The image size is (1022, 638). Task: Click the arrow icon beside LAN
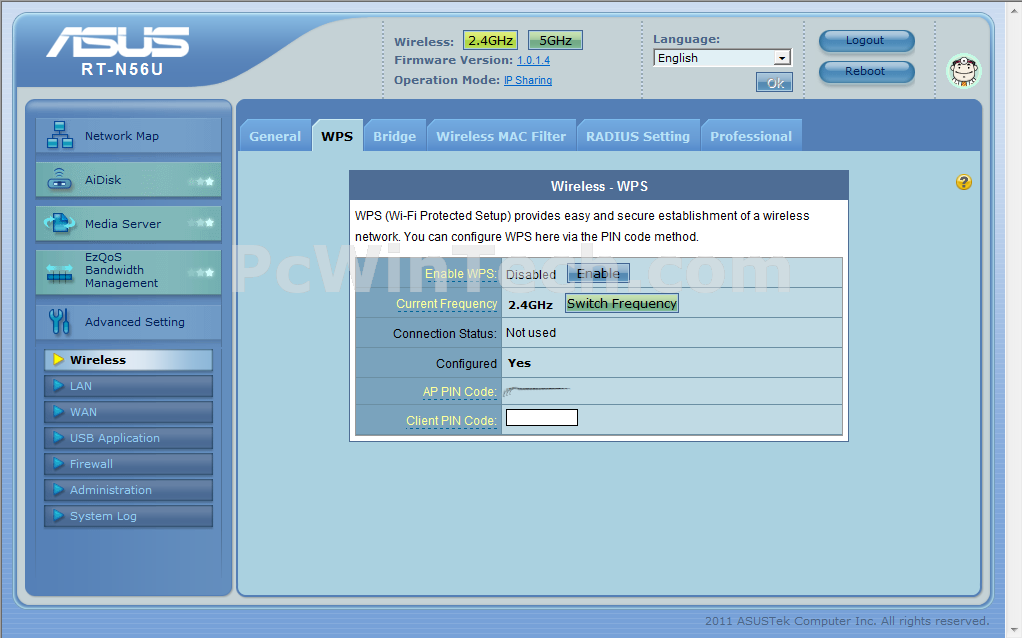[58, 385]
